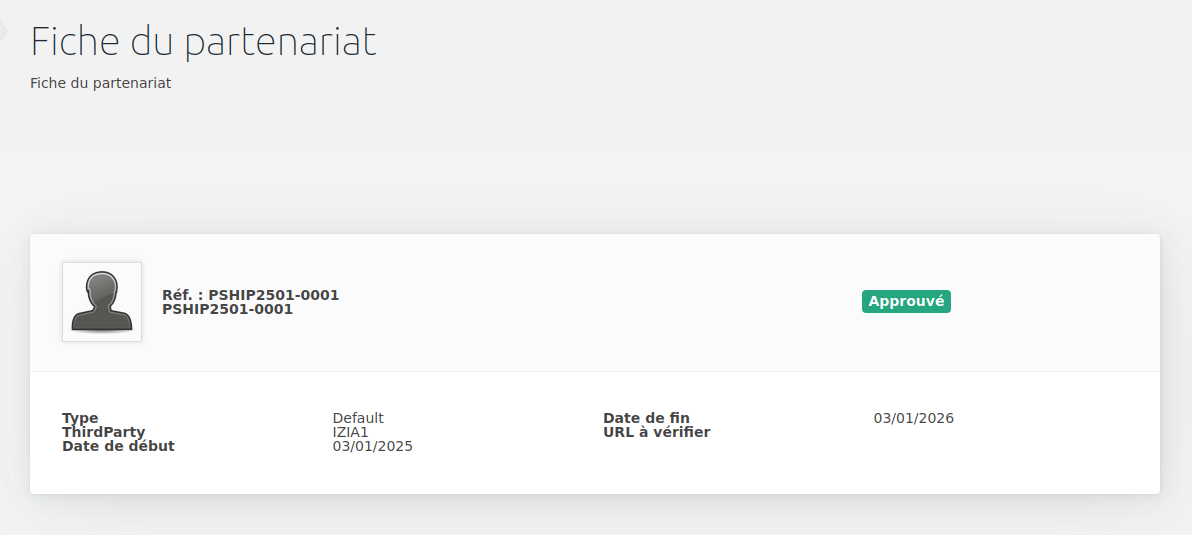The image size is (1192, 535).
Task: Click the Date de fin label
Action: point(646,418)
